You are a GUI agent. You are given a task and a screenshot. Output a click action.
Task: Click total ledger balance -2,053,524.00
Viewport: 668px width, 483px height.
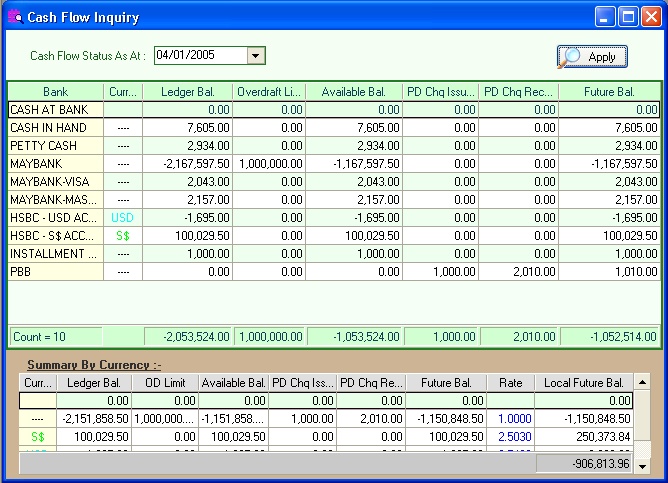[x=188, y=336]
